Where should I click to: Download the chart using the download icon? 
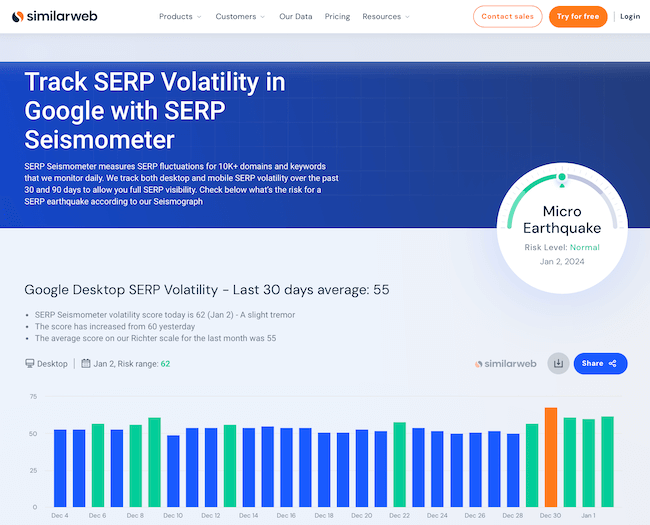tap(558, 364)
